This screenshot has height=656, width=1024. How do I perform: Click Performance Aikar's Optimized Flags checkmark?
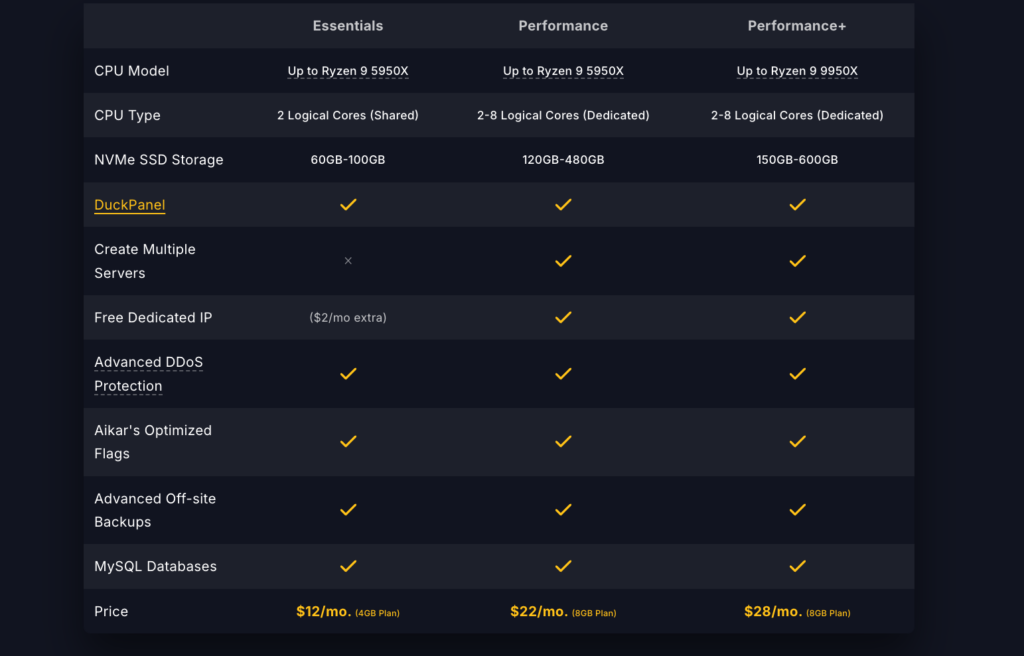(563, 442)
